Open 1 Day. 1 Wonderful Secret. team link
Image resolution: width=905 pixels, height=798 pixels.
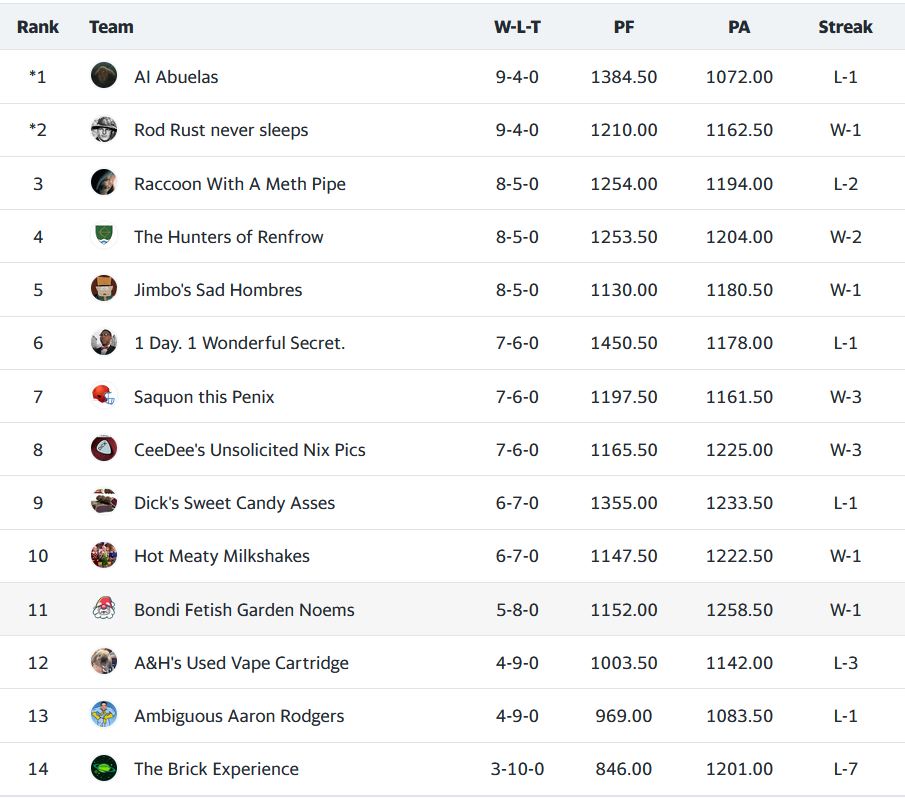239,343
